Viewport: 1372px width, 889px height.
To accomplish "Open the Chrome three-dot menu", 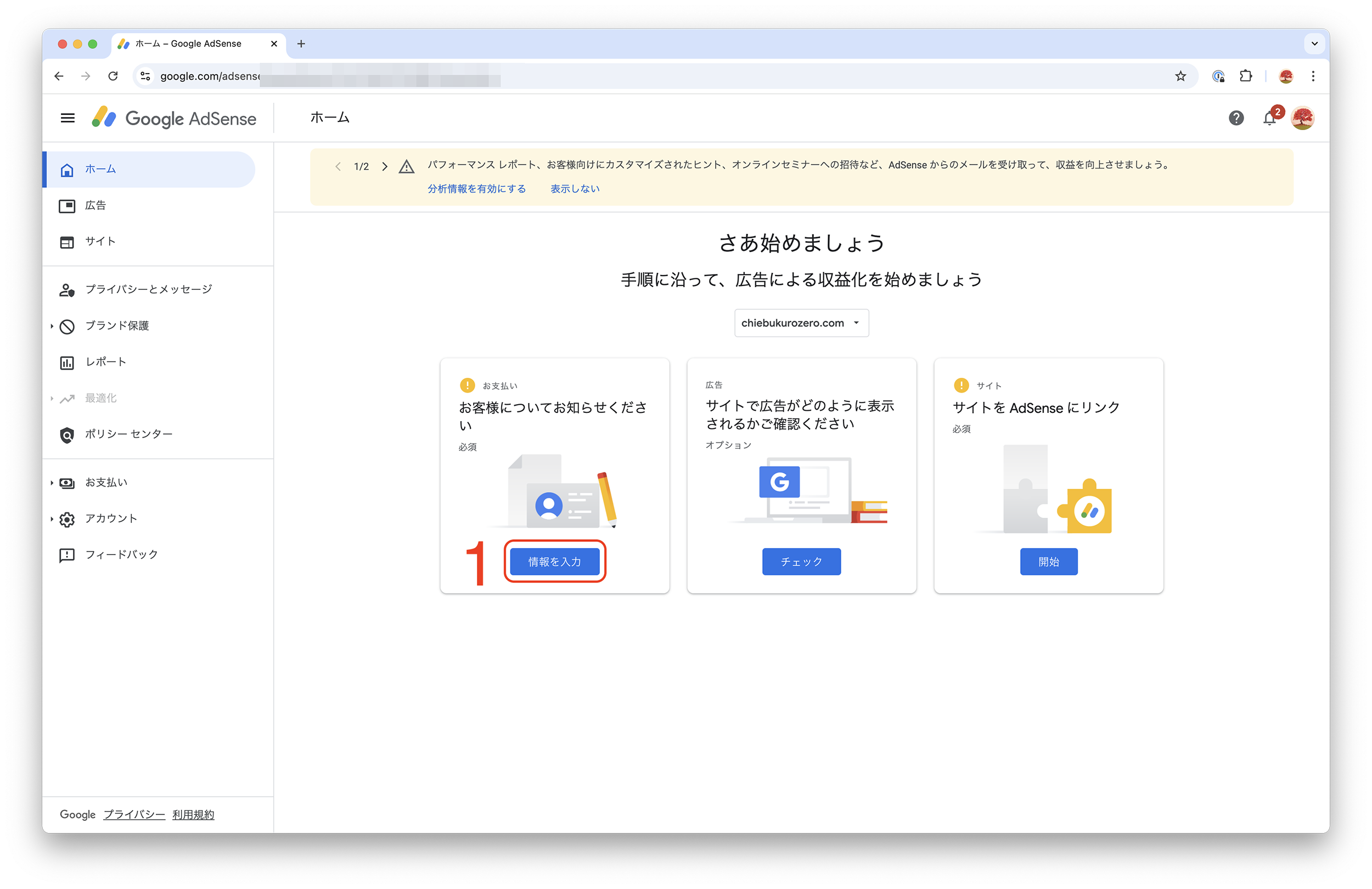I will pyautogui.click(x=1313, y=76).
